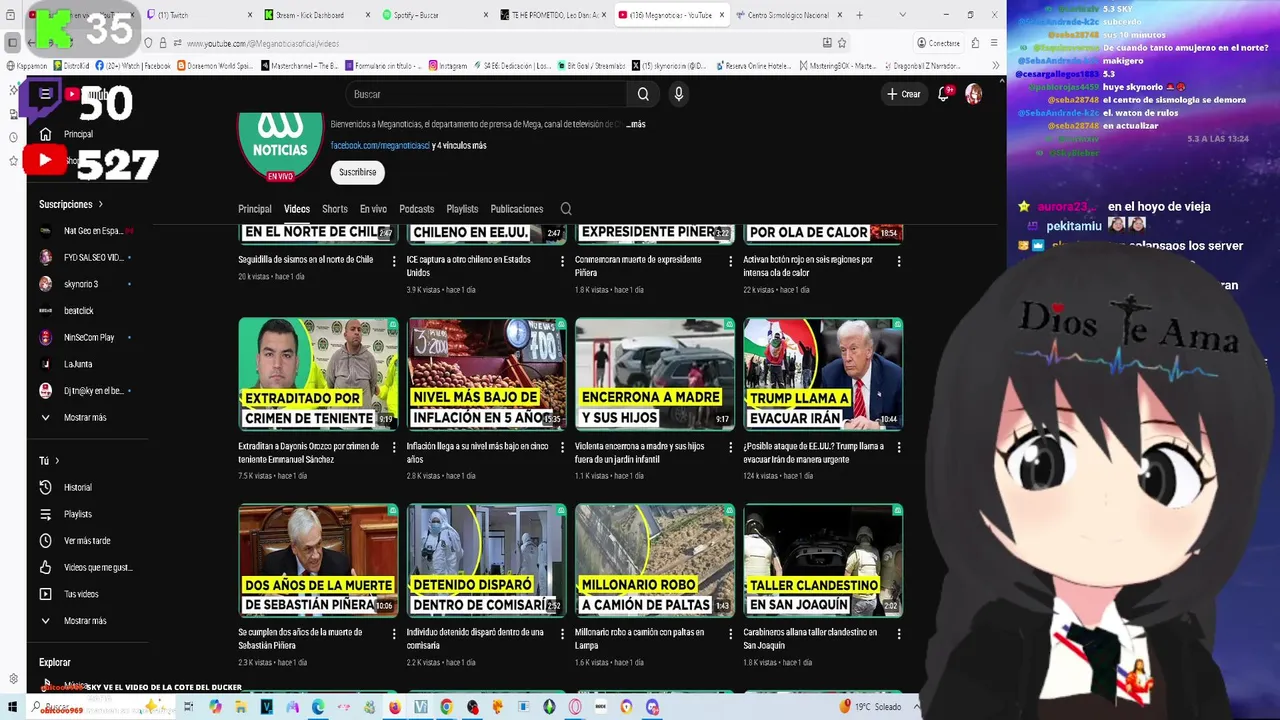Open YouTube notifications bell
This screenshot has height=720, width=1280.
[943, 94]
